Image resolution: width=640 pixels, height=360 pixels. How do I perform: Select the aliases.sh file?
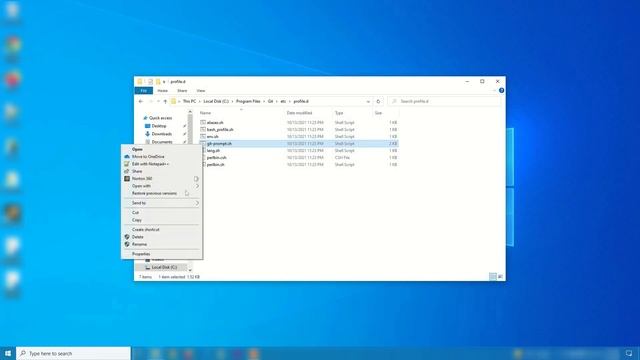click(x=215, y=122)
